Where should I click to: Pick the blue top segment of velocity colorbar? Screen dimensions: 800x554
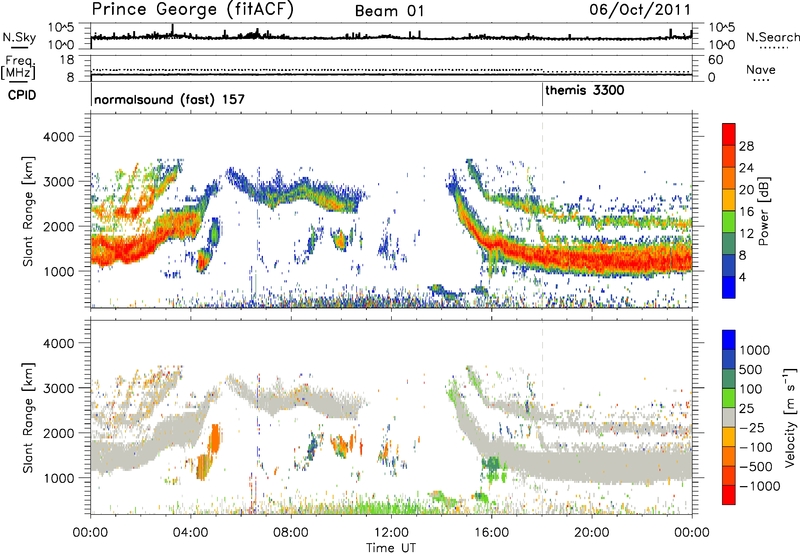point(729,340)
